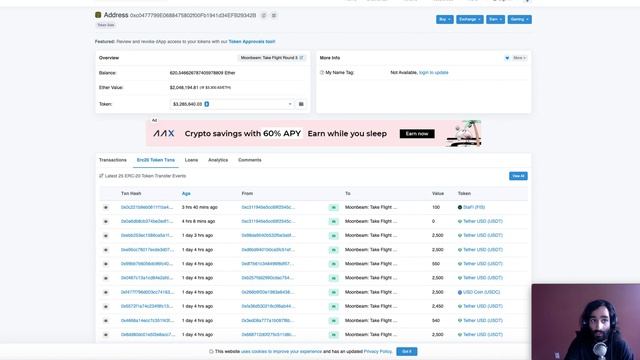Click Earn now on the AAX ad

click(417, 133)
